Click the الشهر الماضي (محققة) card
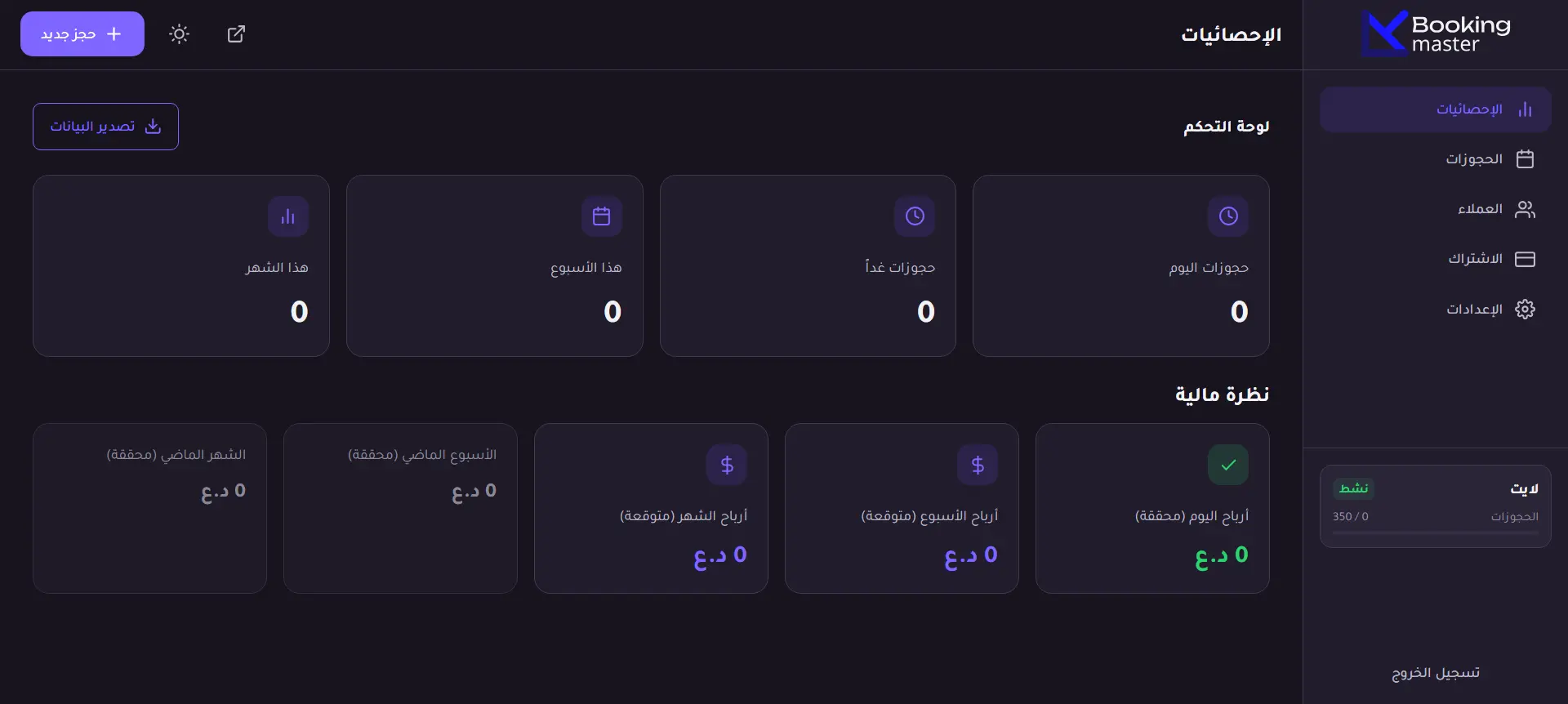The height and width of the screenshot is (704, 1568). click(149, 508)
